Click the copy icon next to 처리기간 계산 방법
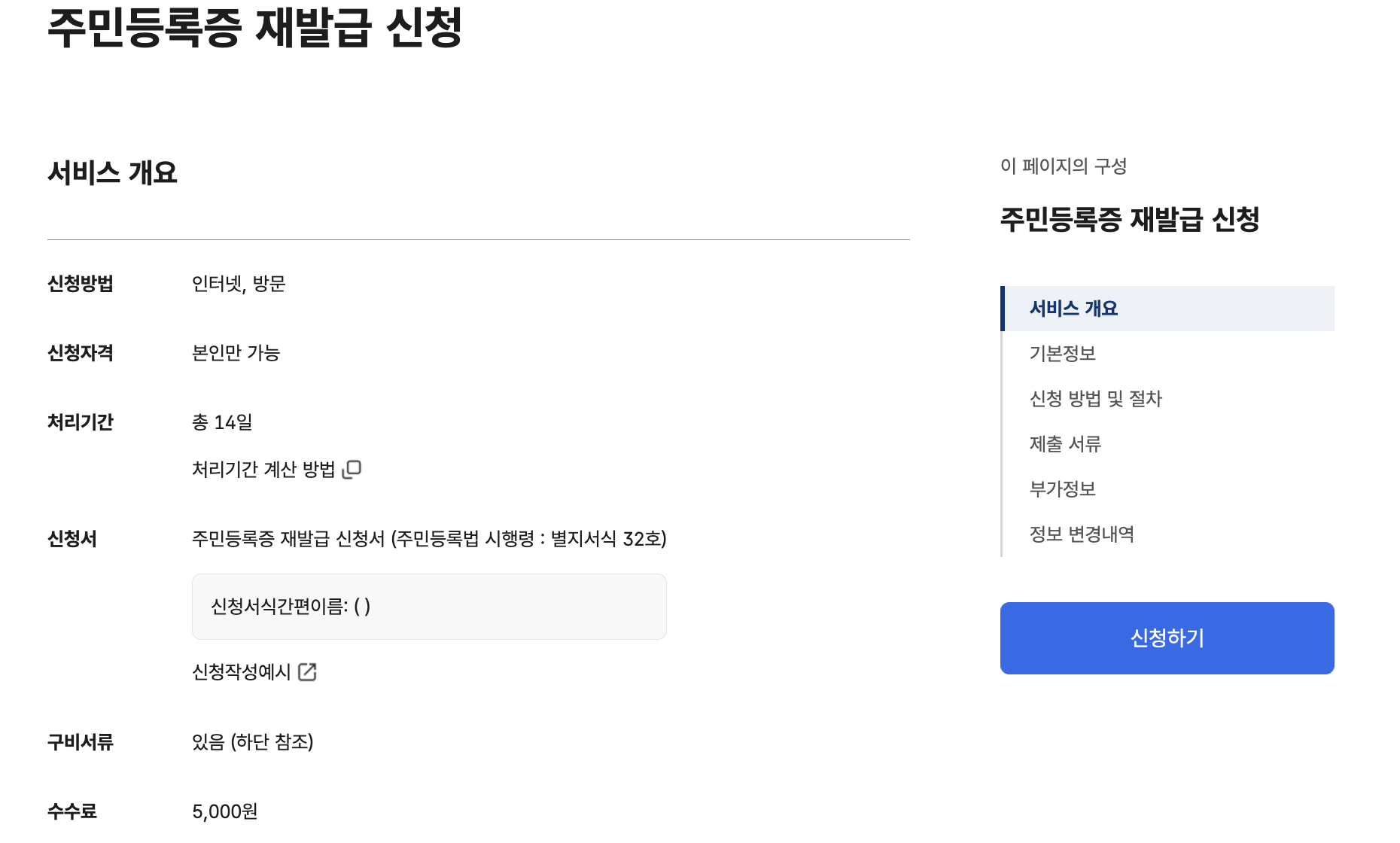Viewport: 1400px width, 843px height. click(352, 467)
